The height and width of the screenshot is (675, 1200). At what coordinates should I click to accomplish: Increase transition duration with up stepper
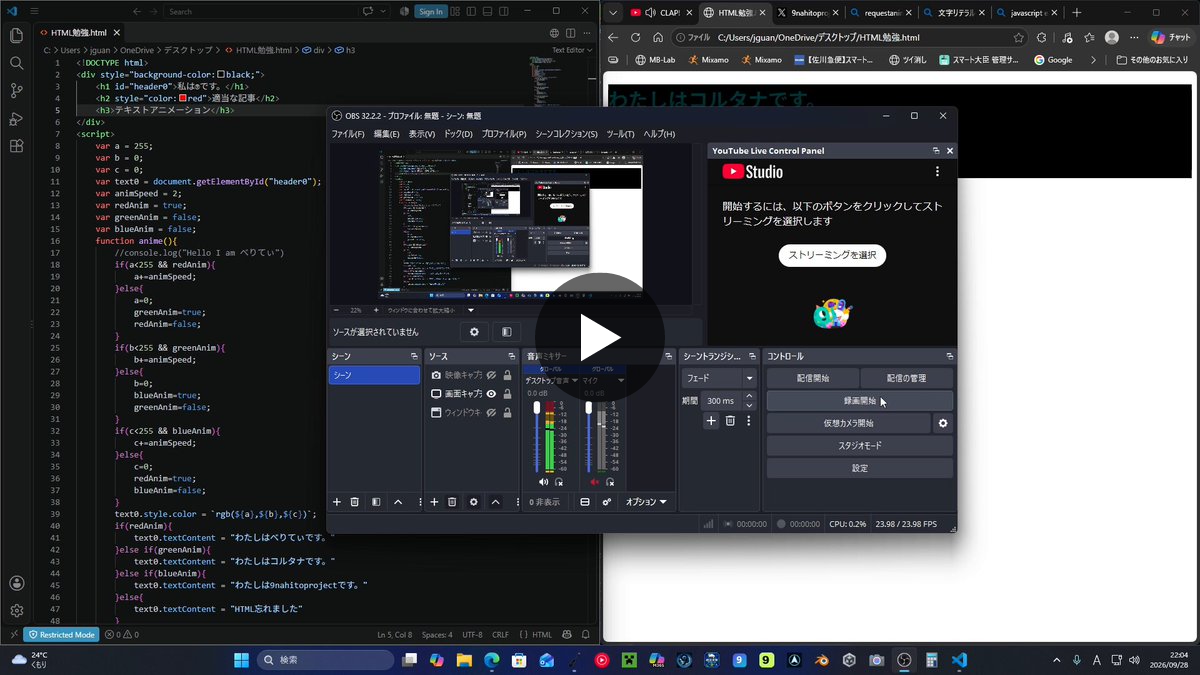pyautogui.click(x=750, y=396)
